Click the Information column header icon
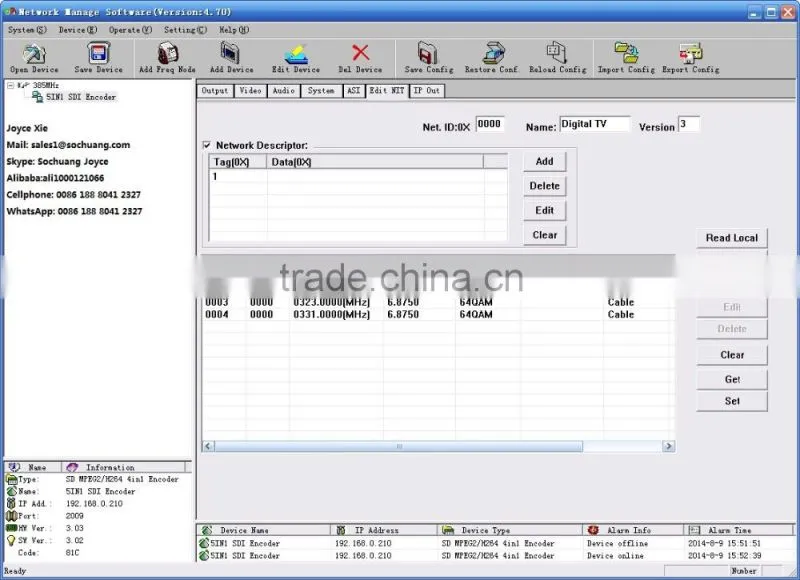Screen dimensions: 800x580 coord(72,467)
